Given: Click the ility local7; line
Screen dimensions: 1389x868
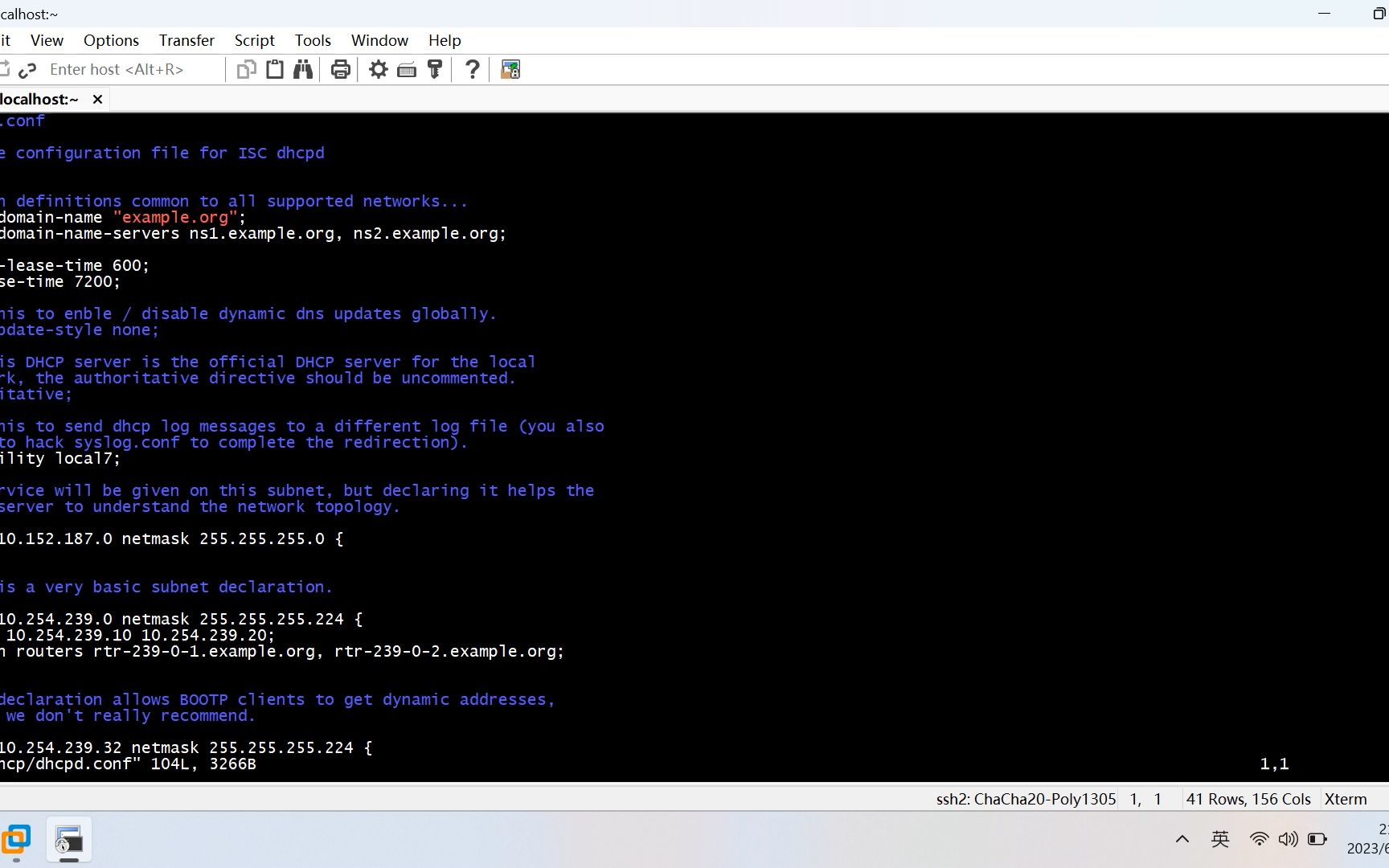Looking at the screenshot, I should (60, 458).
